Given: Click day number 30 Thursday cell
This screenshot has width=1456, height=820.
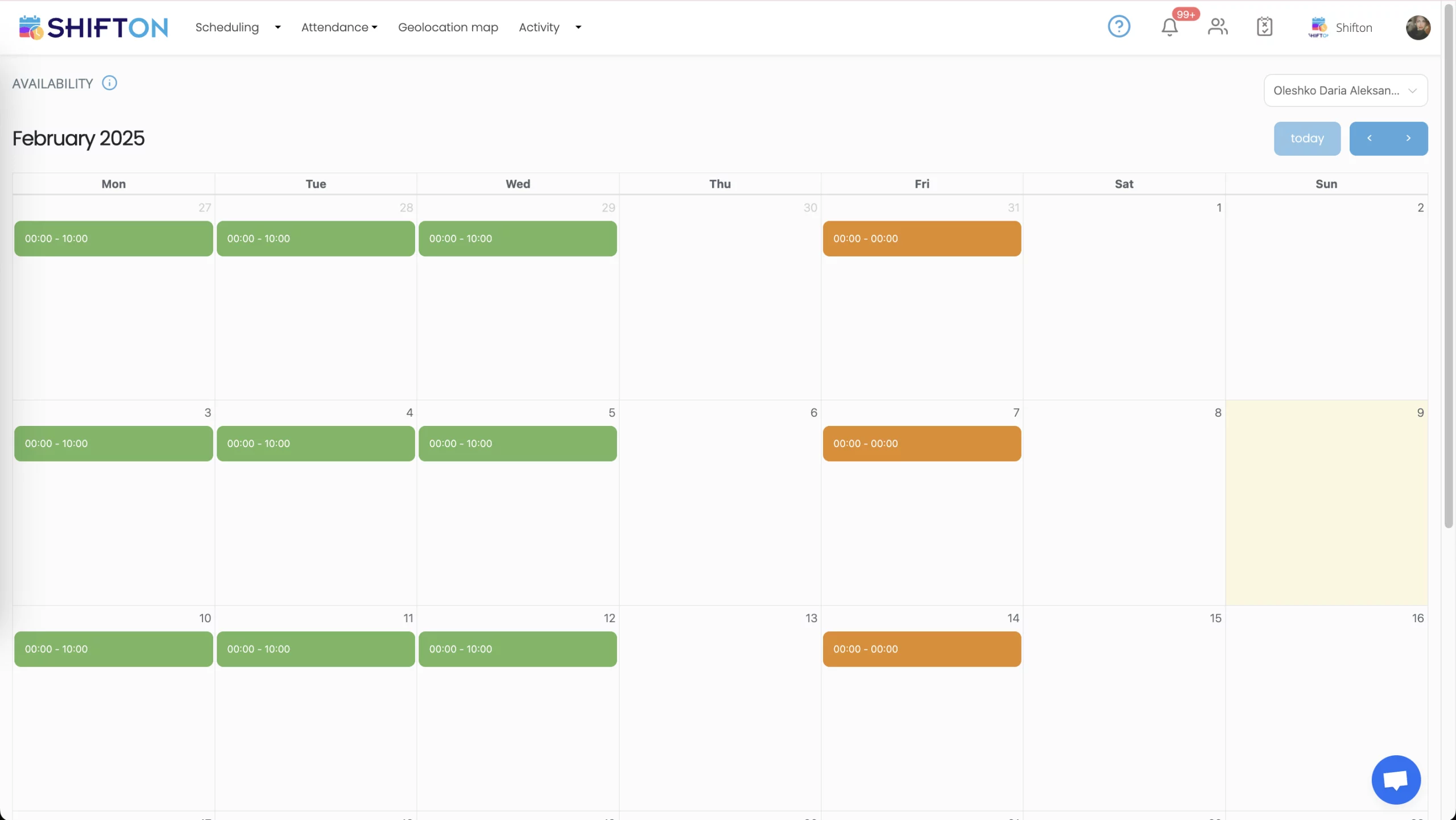Looking at the screenshot, I should click(x=720, y=297).
